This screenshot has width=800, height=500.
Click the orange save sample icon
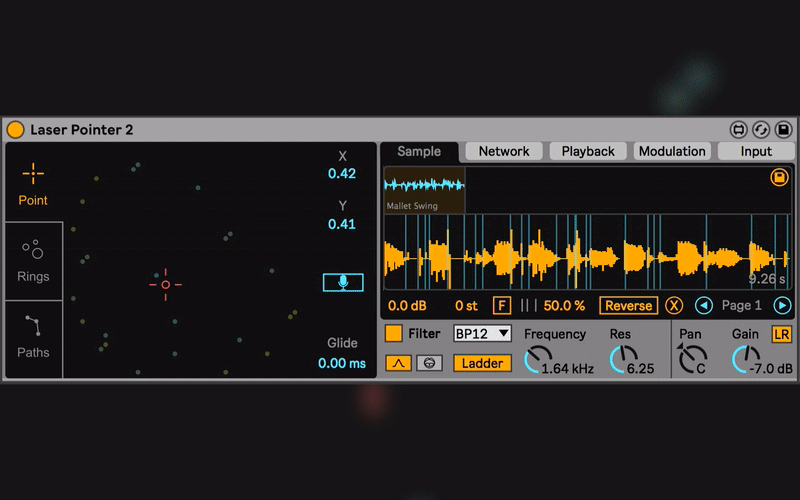(779, 178)
